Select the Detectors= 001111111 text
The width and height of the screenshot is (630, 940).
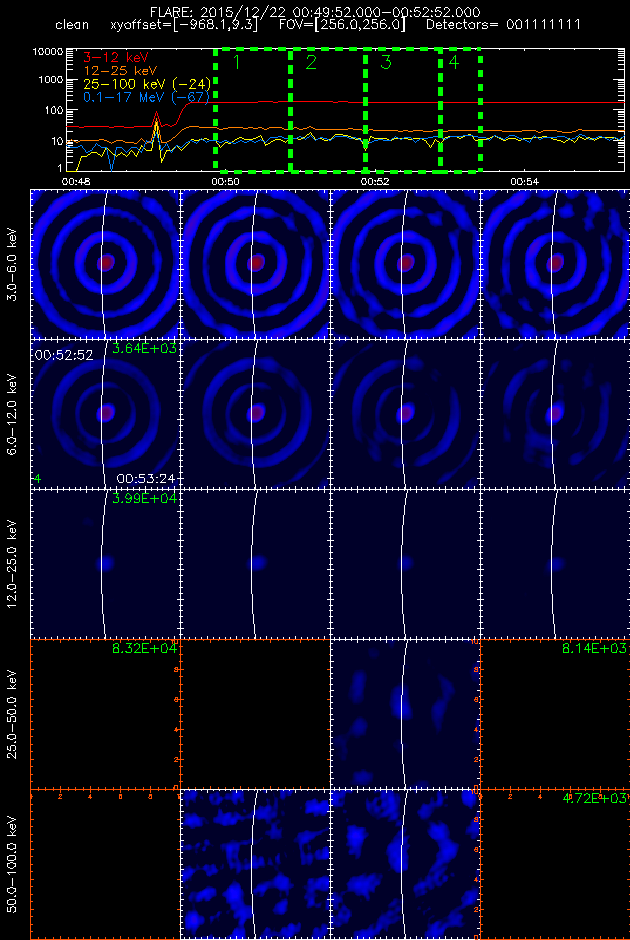tap(503, 27)
